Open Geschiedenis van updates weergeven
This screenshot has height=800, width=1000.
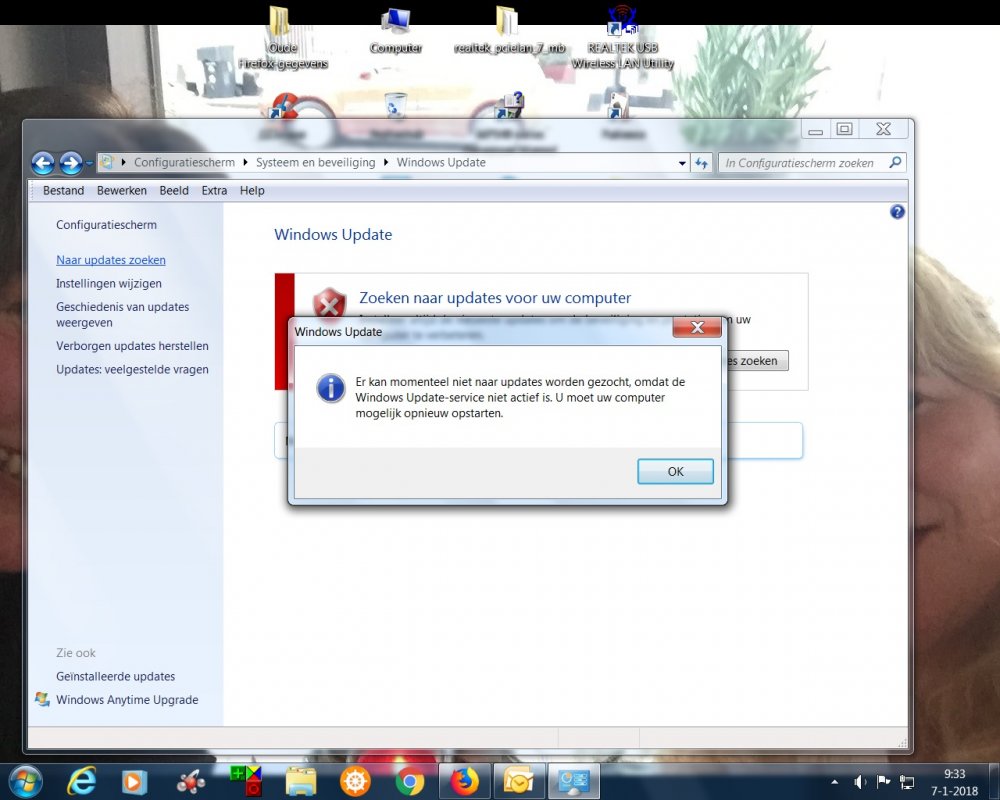click(x=122, y=315)
